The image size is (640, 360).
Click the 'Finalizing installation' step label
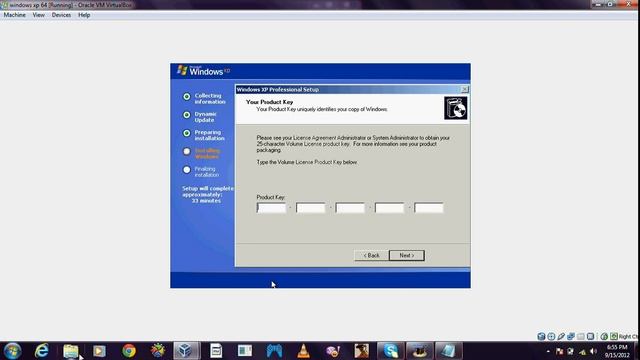click(x=207, y=171)
